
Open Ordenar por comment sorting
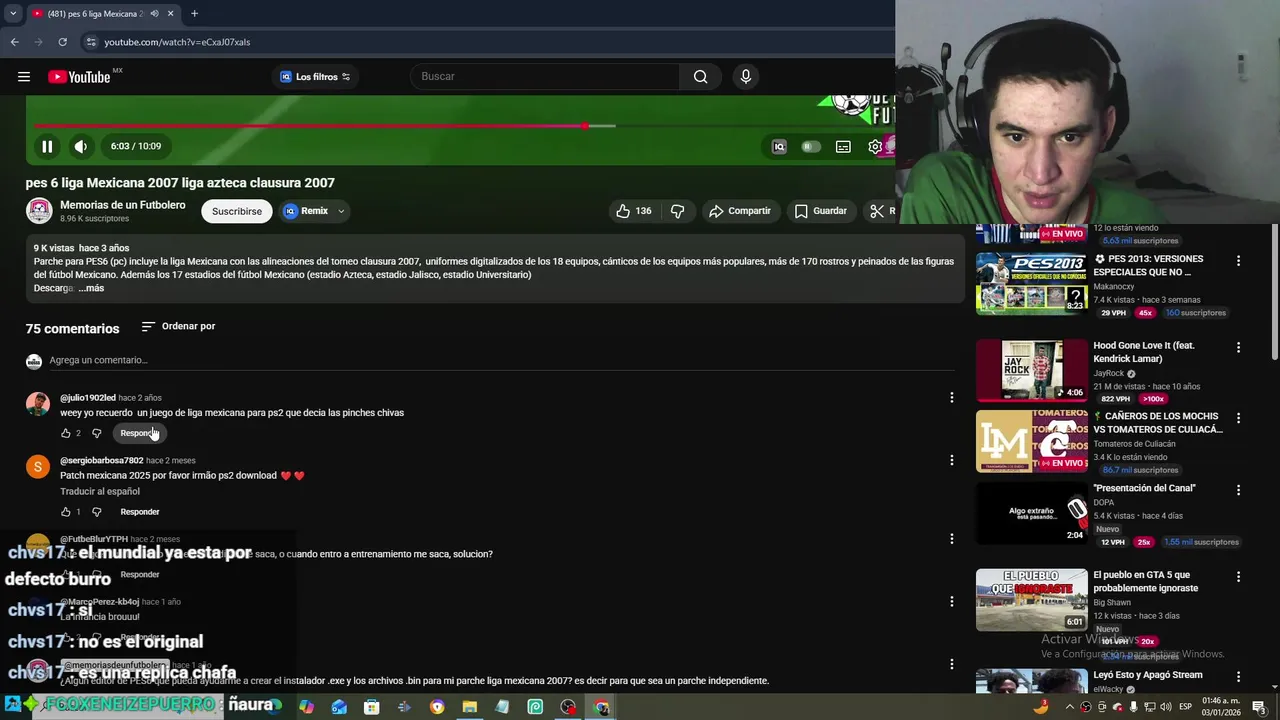pos(178,326)
